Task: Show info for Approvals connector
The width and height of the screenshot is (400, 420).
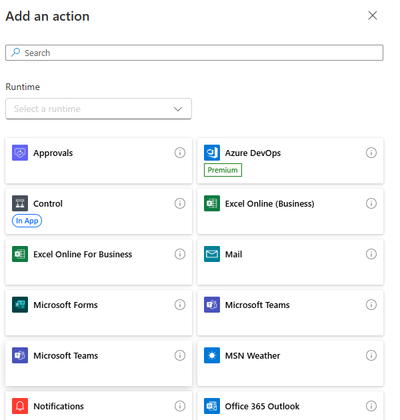Action: [180, 153]
